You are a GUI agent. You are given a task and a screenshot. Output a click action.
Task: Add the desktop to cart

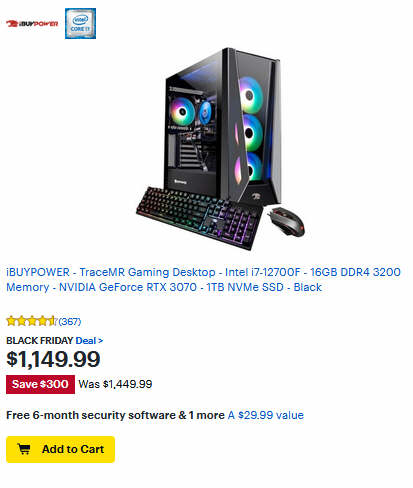pos(60,449)
